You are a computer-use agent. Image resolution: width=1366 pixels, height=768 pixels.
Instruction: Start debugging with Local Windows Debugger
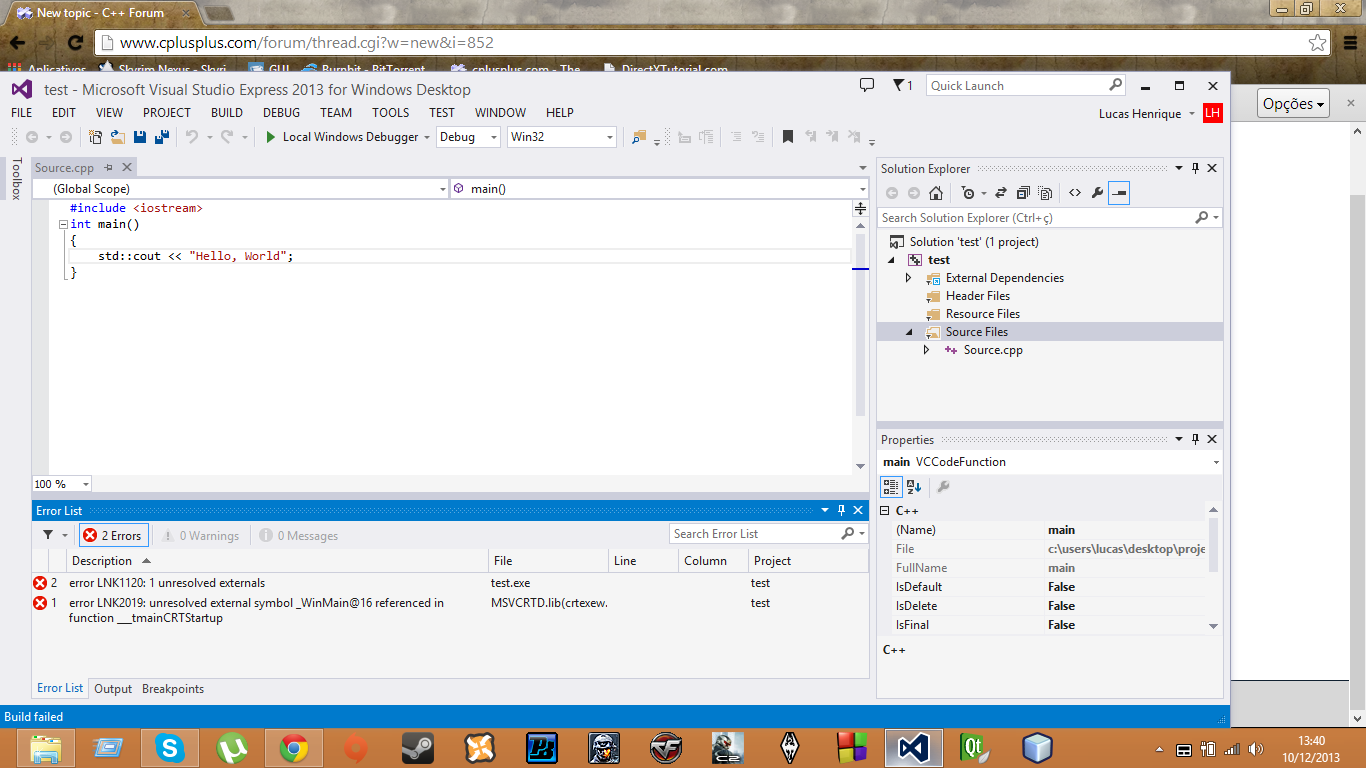click(x=345, y=138)
